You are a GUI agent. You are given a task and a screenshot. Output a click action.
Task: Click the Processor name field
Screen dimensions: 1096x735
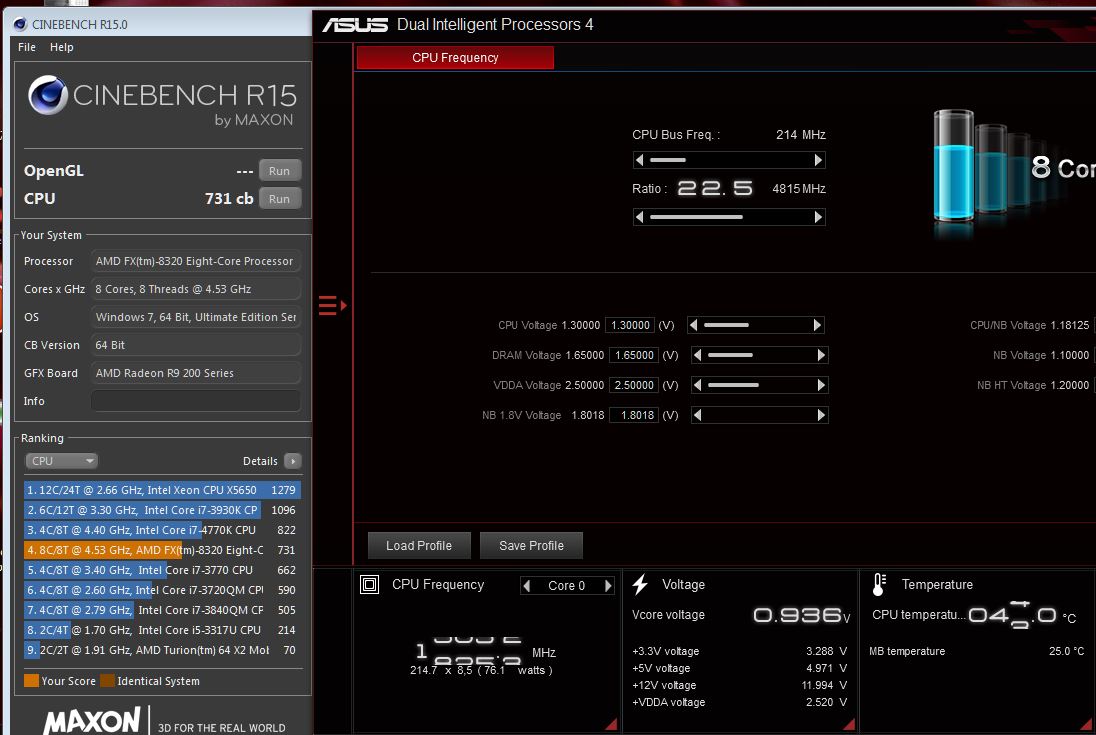196,261
